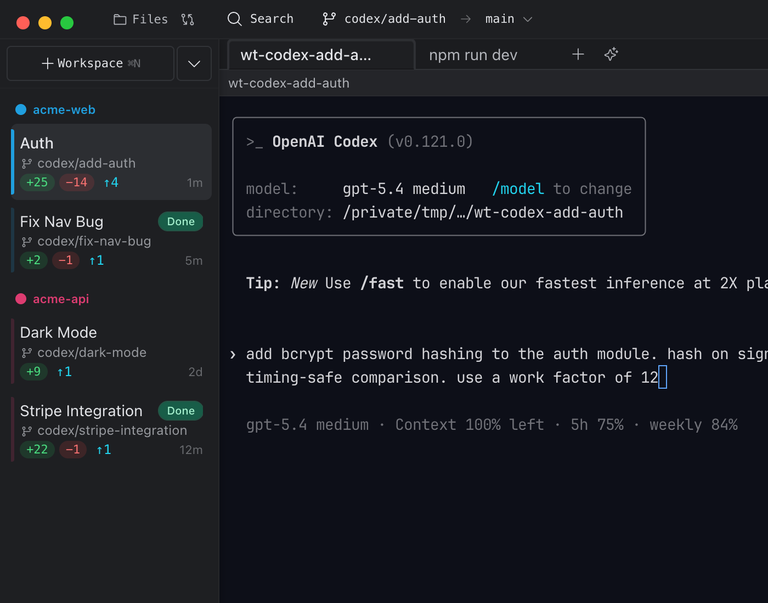Click the pull request icon beside Files

point(187,20)
